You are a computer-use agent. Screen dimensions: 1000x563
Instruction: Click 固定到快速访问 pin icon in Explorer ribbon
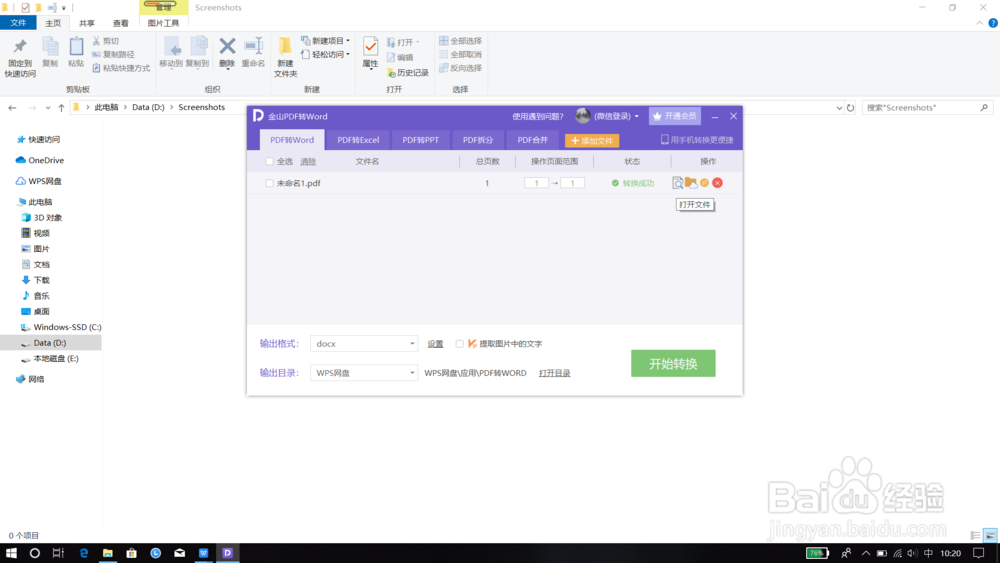point(20,47)
